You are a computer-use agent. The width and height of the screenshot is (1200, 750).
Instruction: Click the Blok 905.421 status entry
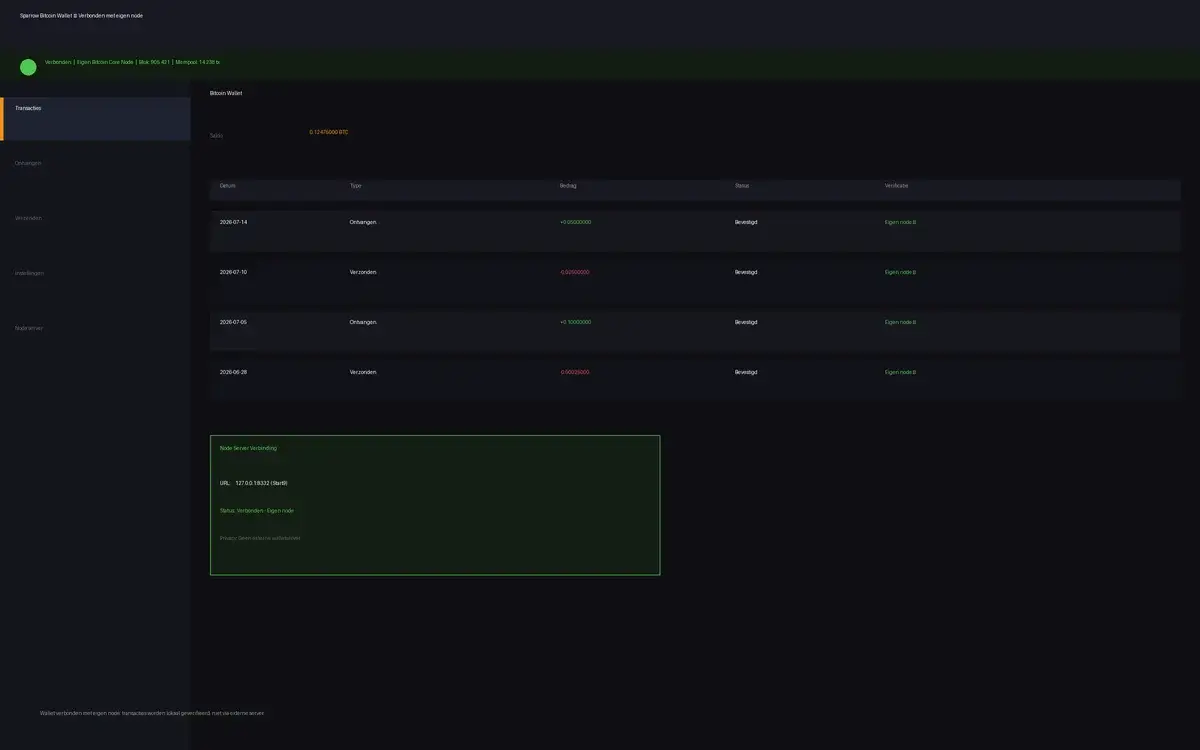(154, 62)
